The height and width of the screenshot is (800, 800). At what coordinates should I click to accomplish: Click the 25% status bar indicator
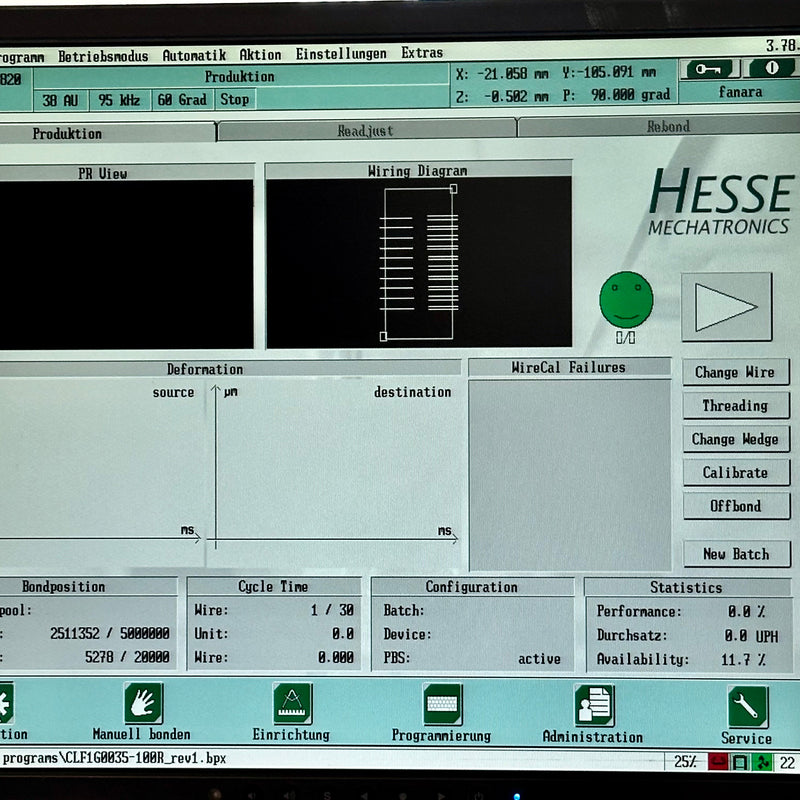[x=686, y=762]
